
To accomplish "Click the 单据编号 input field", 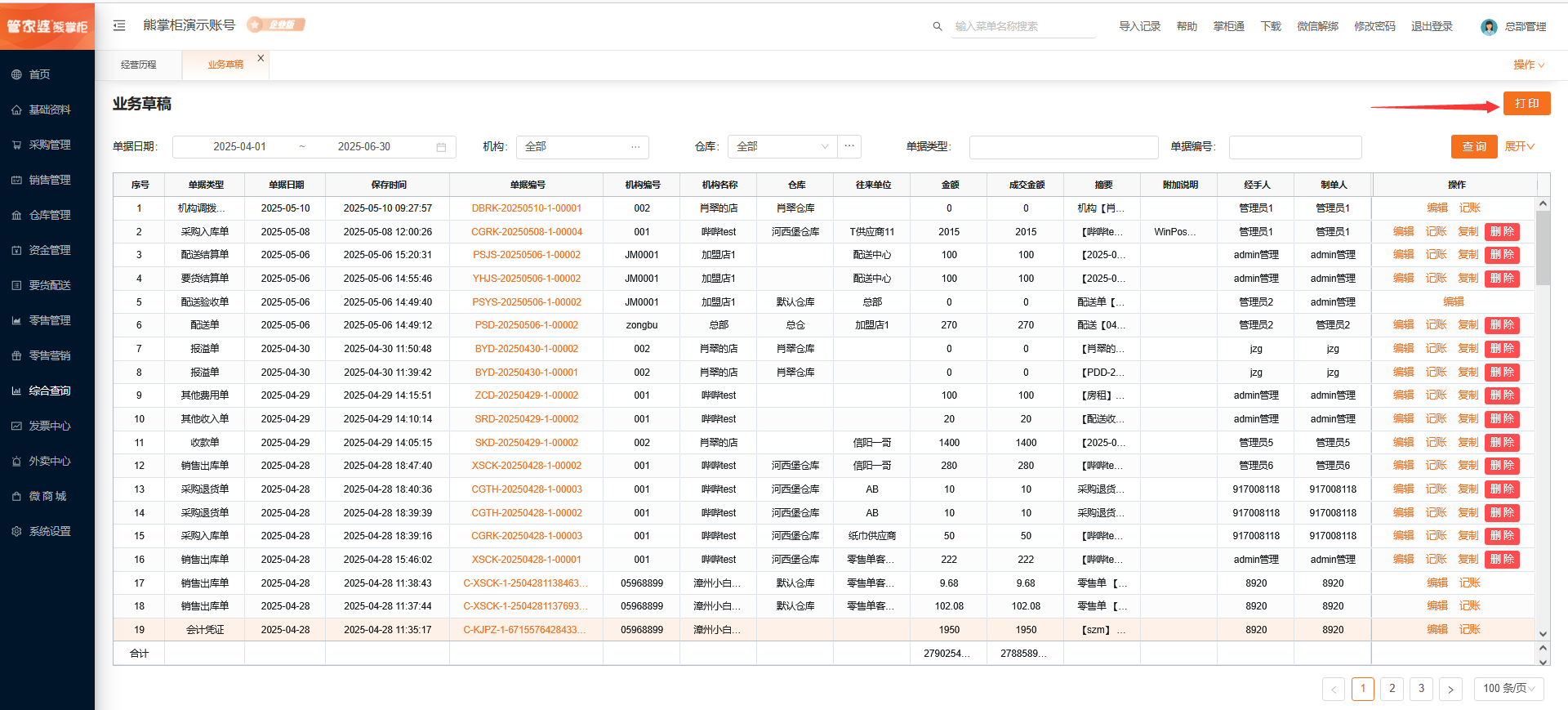I will 1294,147.
